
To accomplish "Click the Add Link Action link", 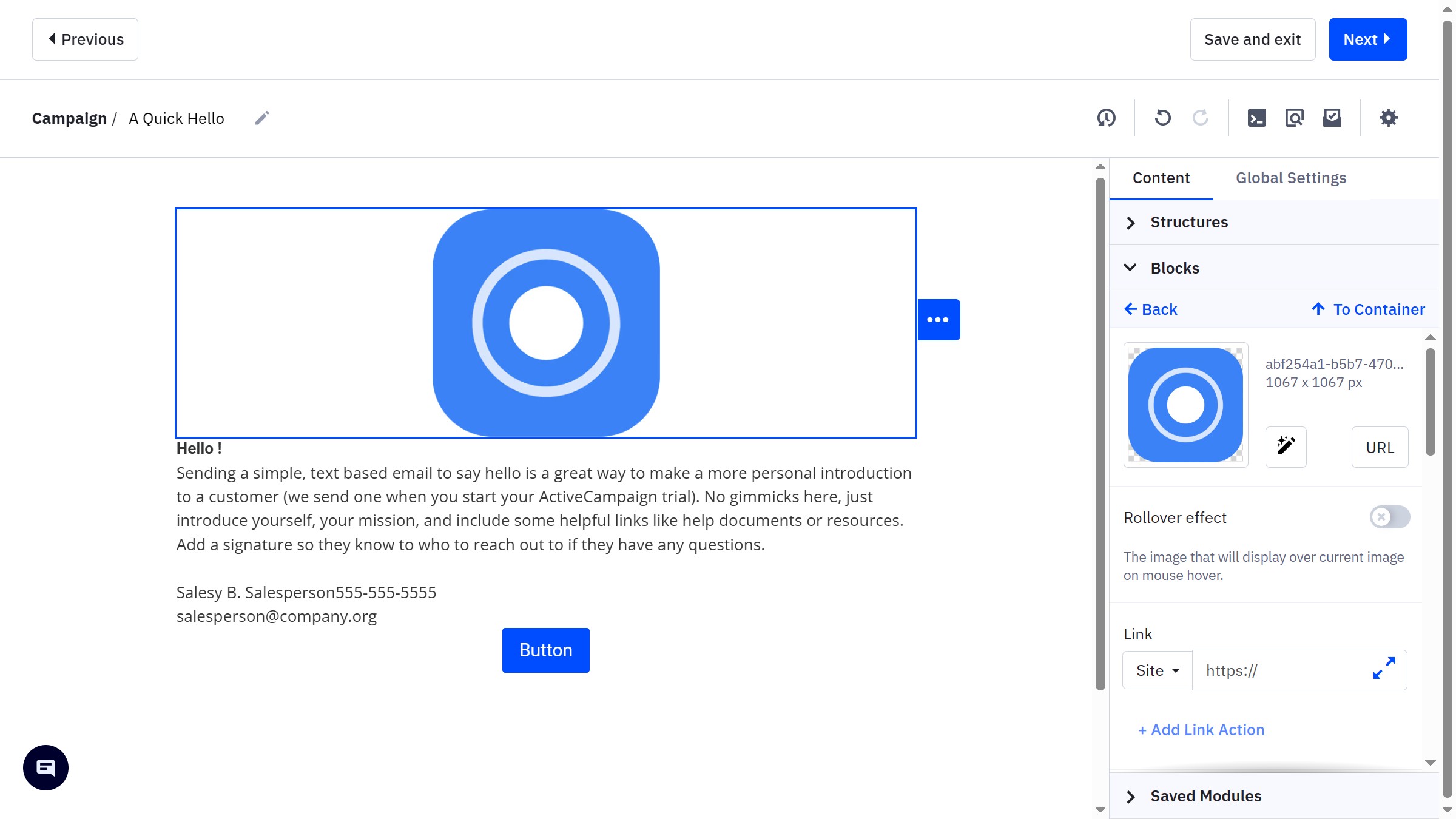I will tap(1201, 730).
